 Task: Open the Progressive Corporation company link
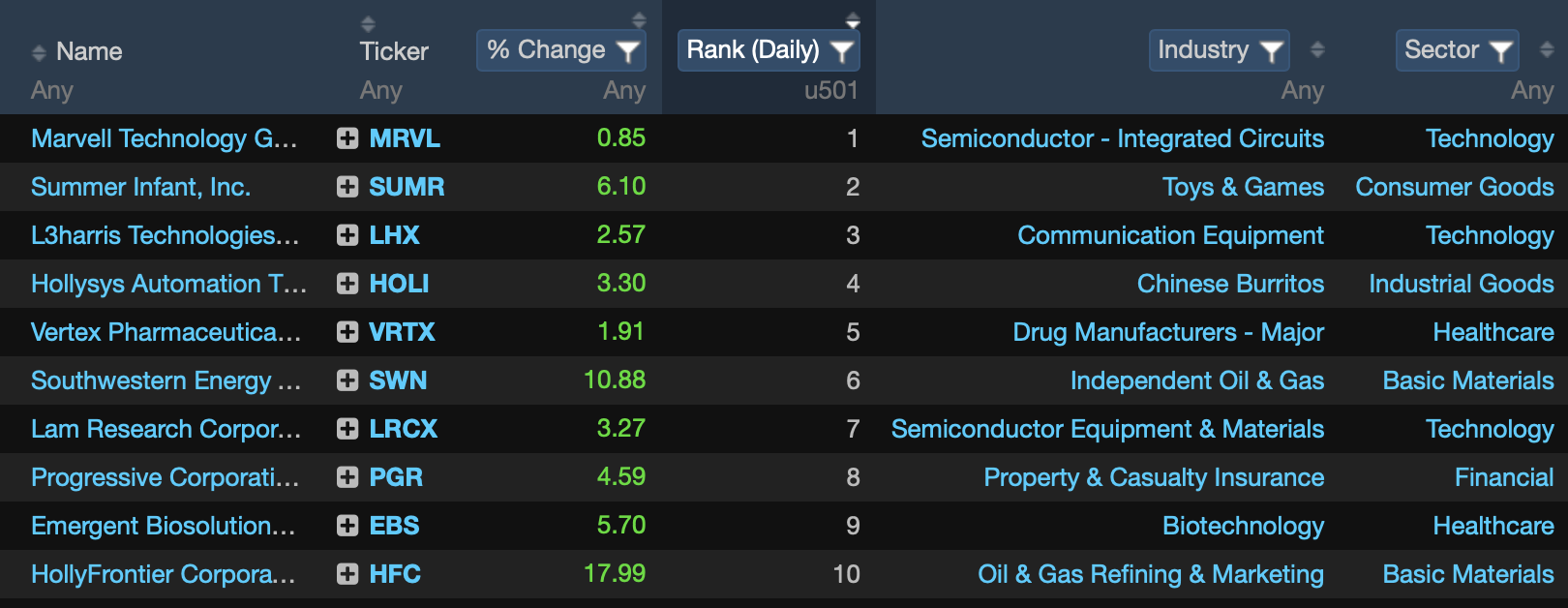(x=165, y=477)
